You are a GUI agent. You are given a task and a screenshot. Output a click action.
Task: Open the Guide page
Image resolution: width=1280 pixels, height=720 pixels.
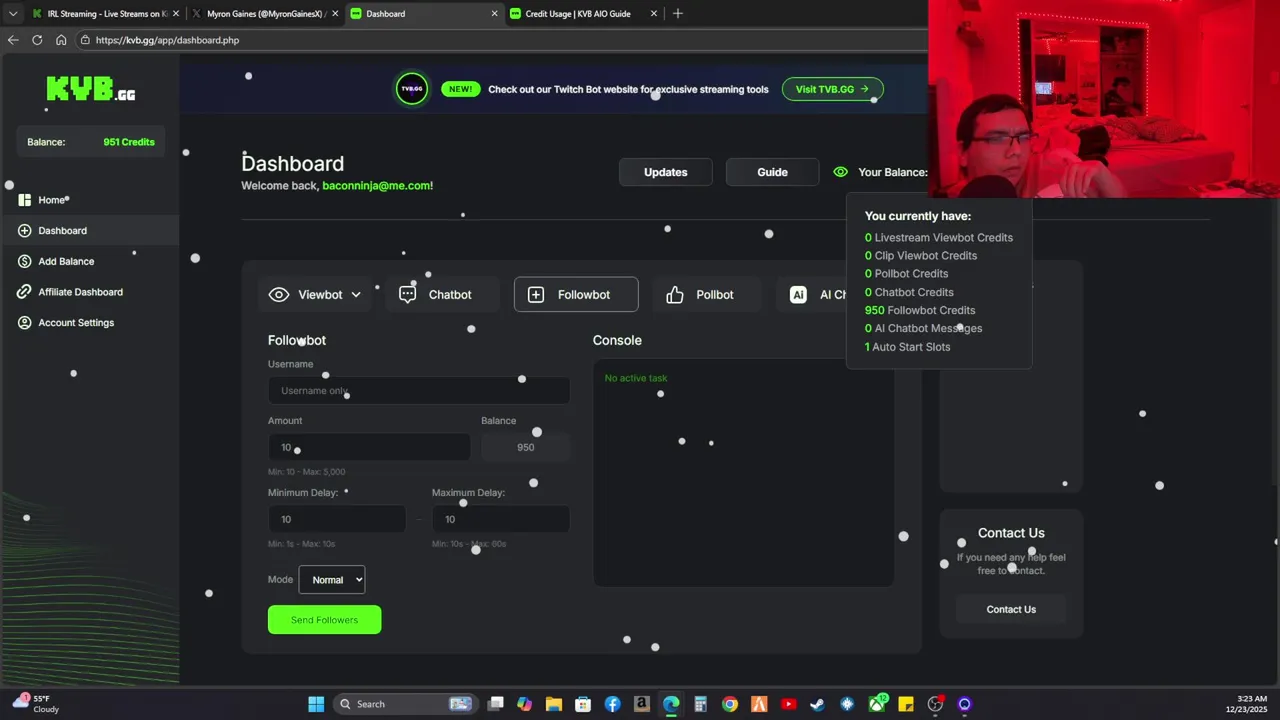[x=772, y=172]
